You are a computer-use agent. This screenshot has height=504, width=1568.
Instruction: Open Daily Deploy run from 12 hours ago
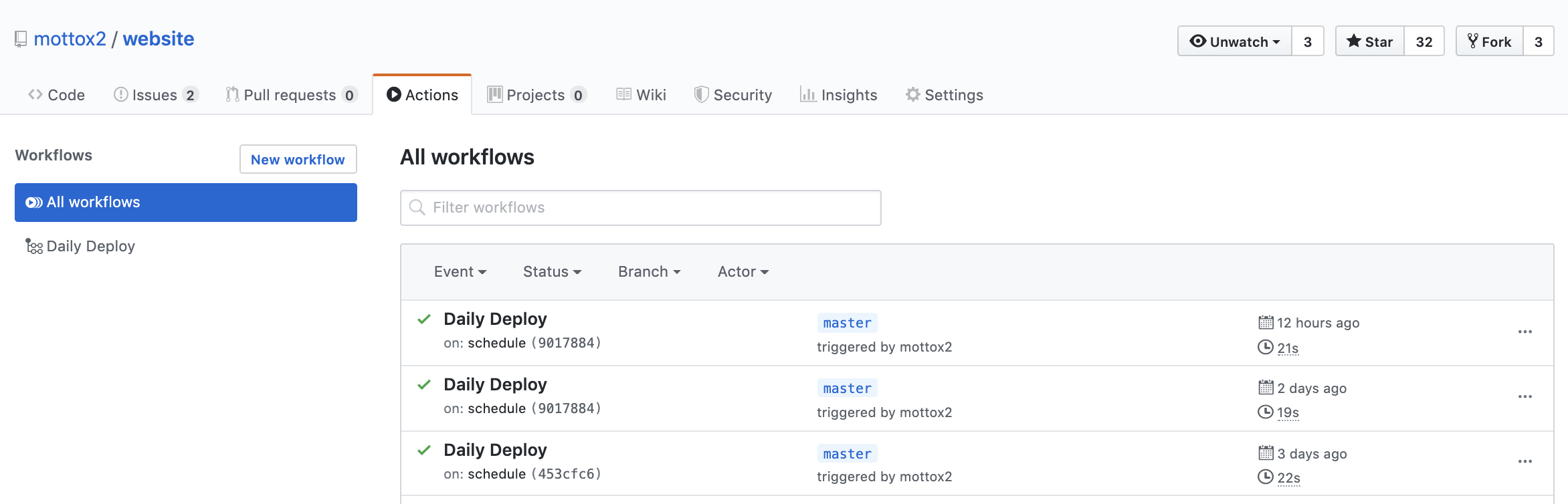pos(495,319)
